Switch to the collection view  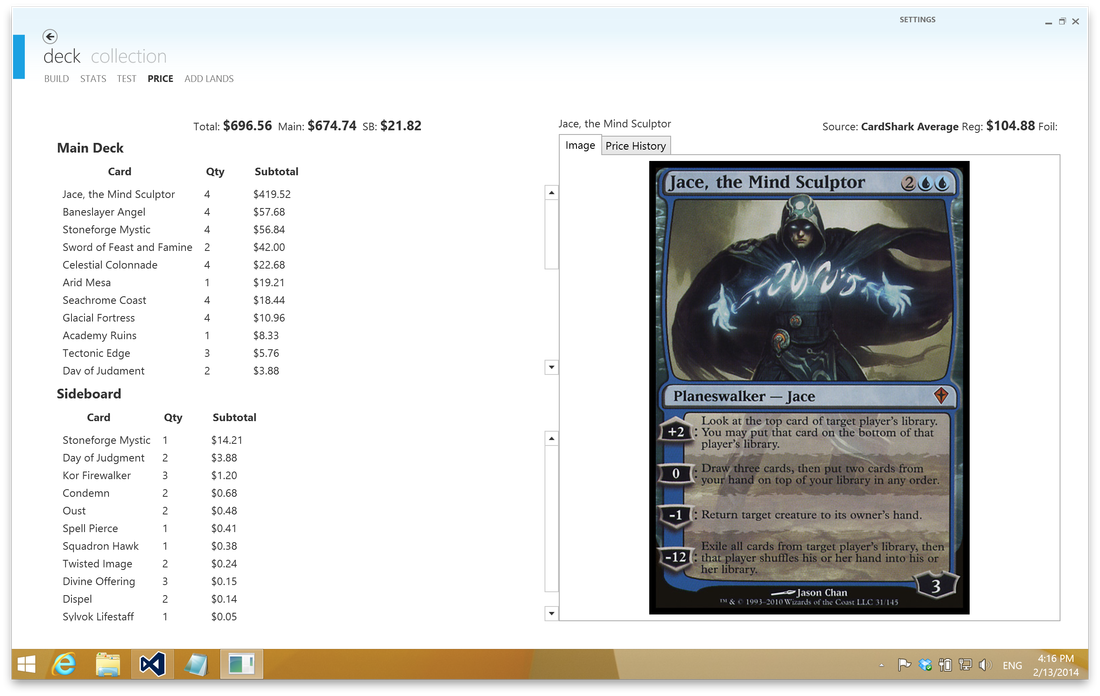pos(129,56)
